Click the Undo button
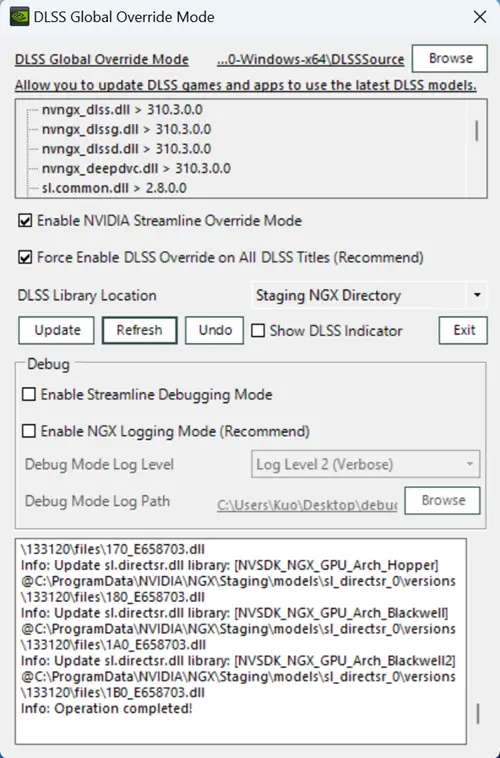The width and height of the screenshot is (500, 758). click(x=214, y=330)
